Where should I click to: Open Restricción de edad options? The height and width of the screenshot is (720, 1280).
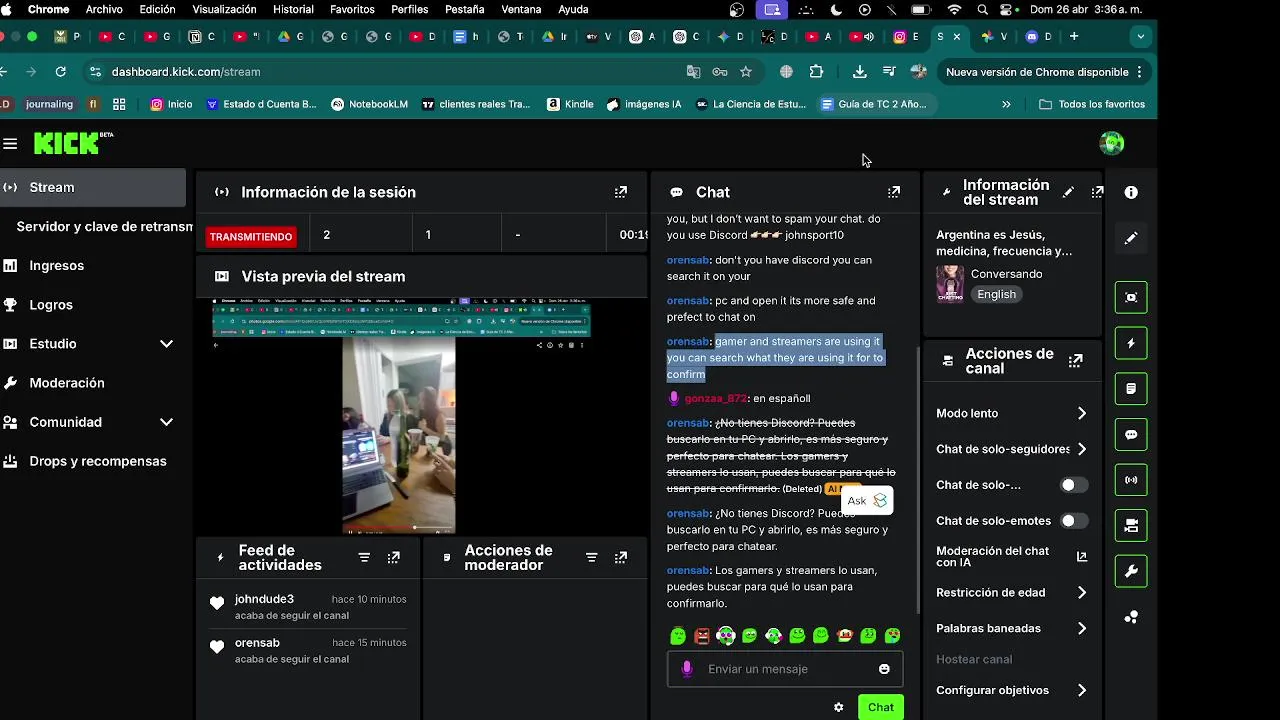1012,592
